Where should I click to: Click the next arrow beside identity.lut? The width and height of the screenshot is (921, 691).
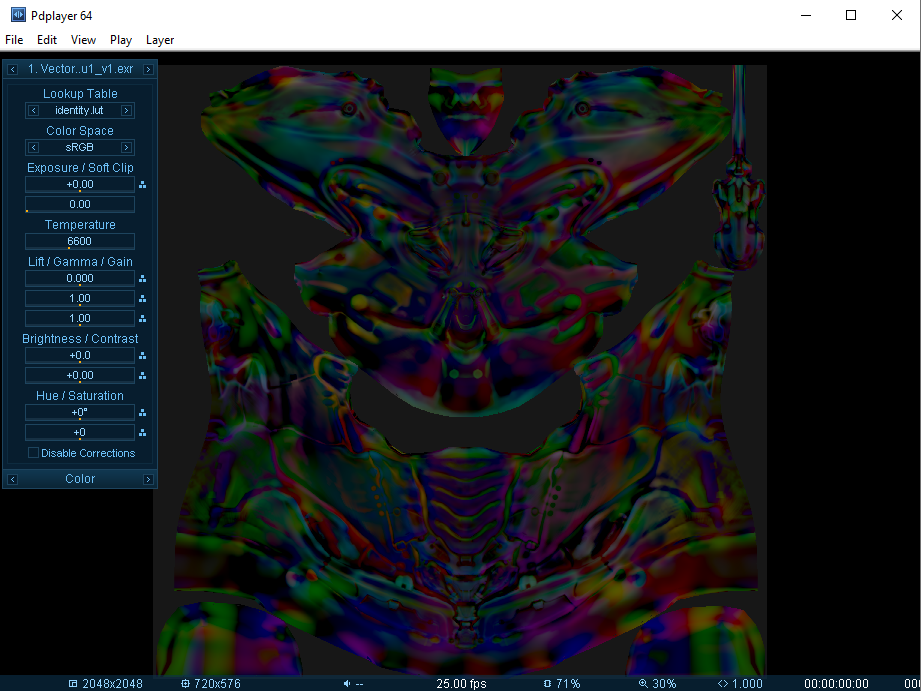pyautogui.click(x=126, y=110)
